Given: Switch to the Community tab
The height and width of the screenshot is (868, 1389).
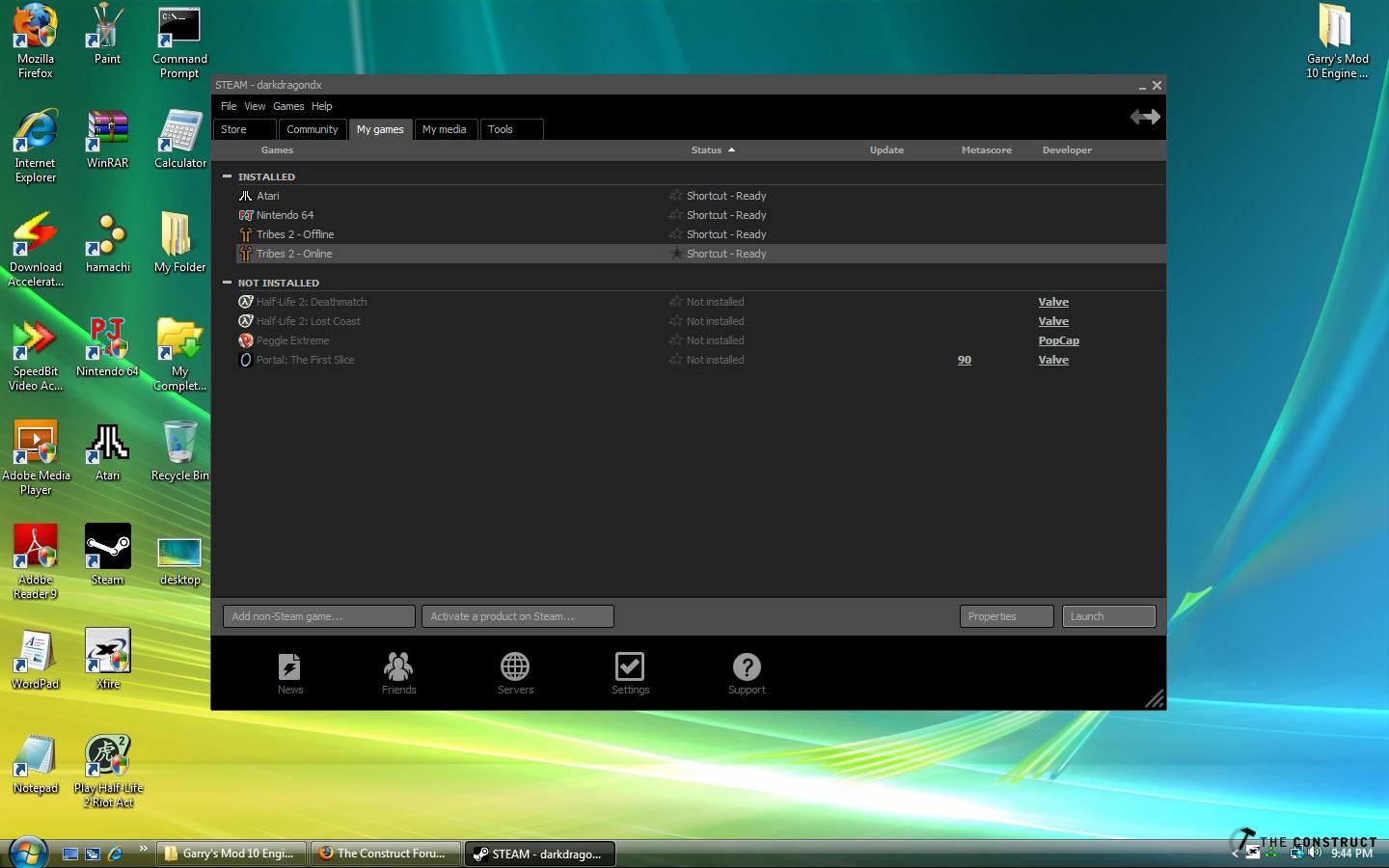Looking at the screenshot, I should pos(313,129).
